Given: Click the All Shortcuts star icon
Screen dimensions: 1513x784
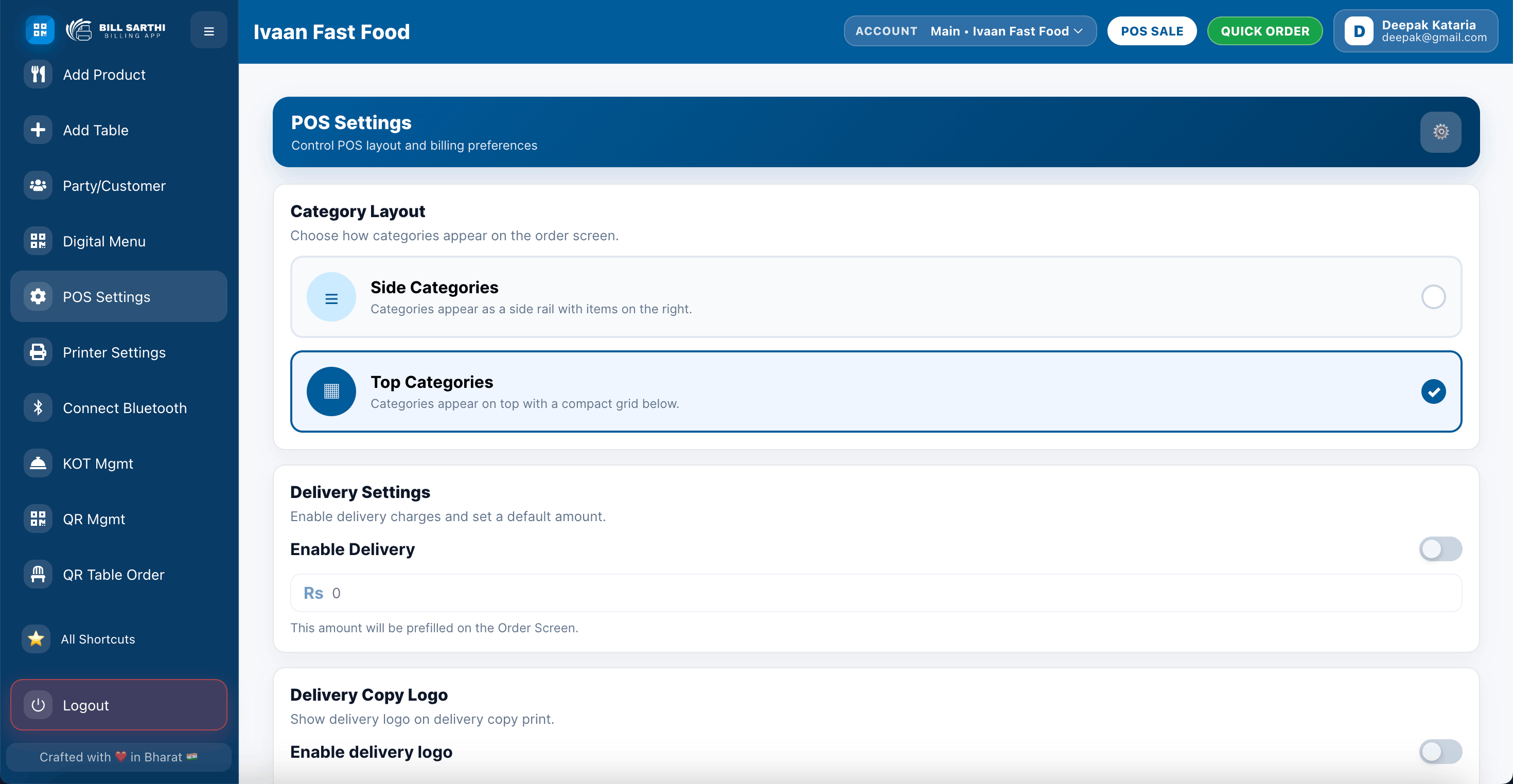Looking at the screenshot, I should tap(37, 639).
